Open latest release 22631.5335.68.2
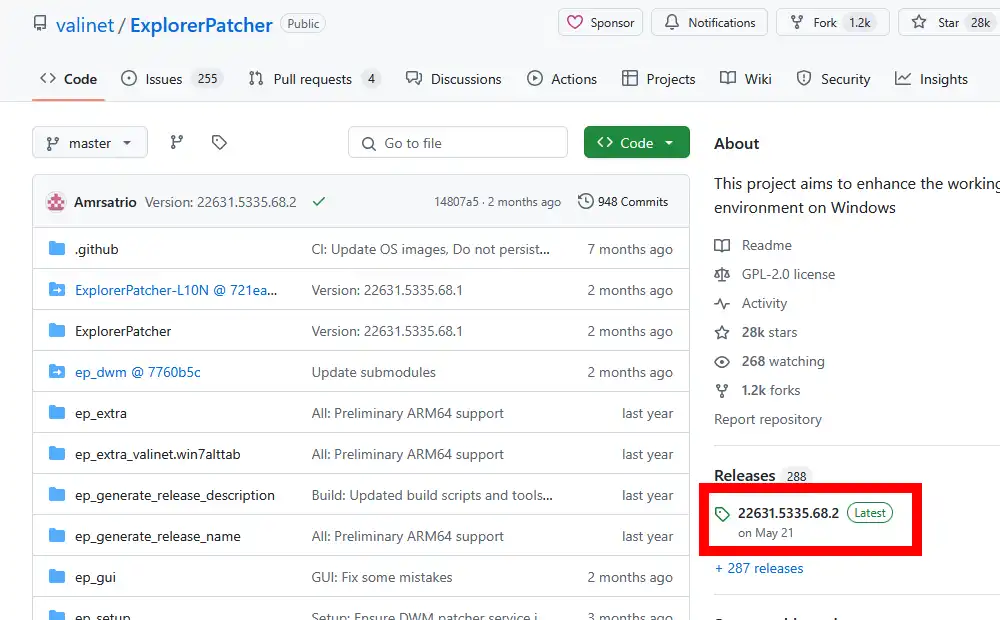 point(788,513)
